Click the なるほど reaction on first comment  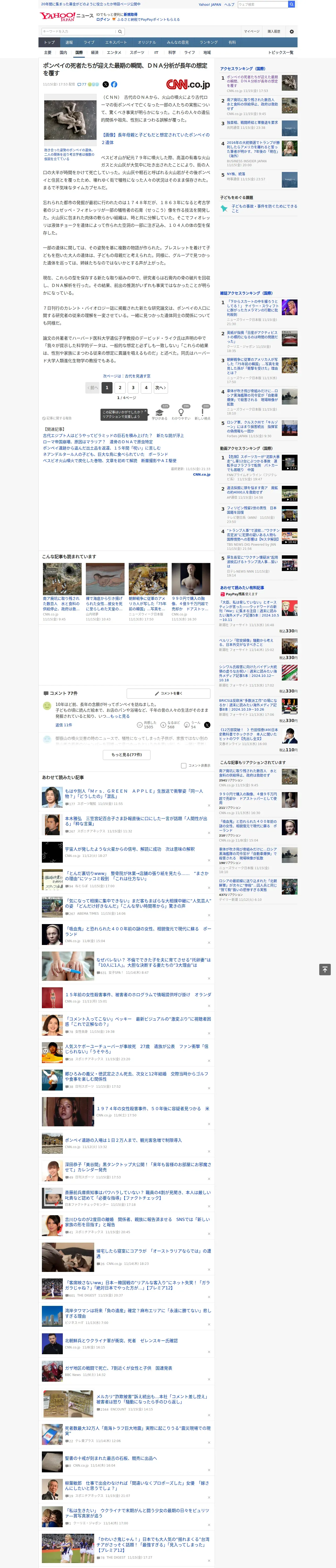click(170, 725)
